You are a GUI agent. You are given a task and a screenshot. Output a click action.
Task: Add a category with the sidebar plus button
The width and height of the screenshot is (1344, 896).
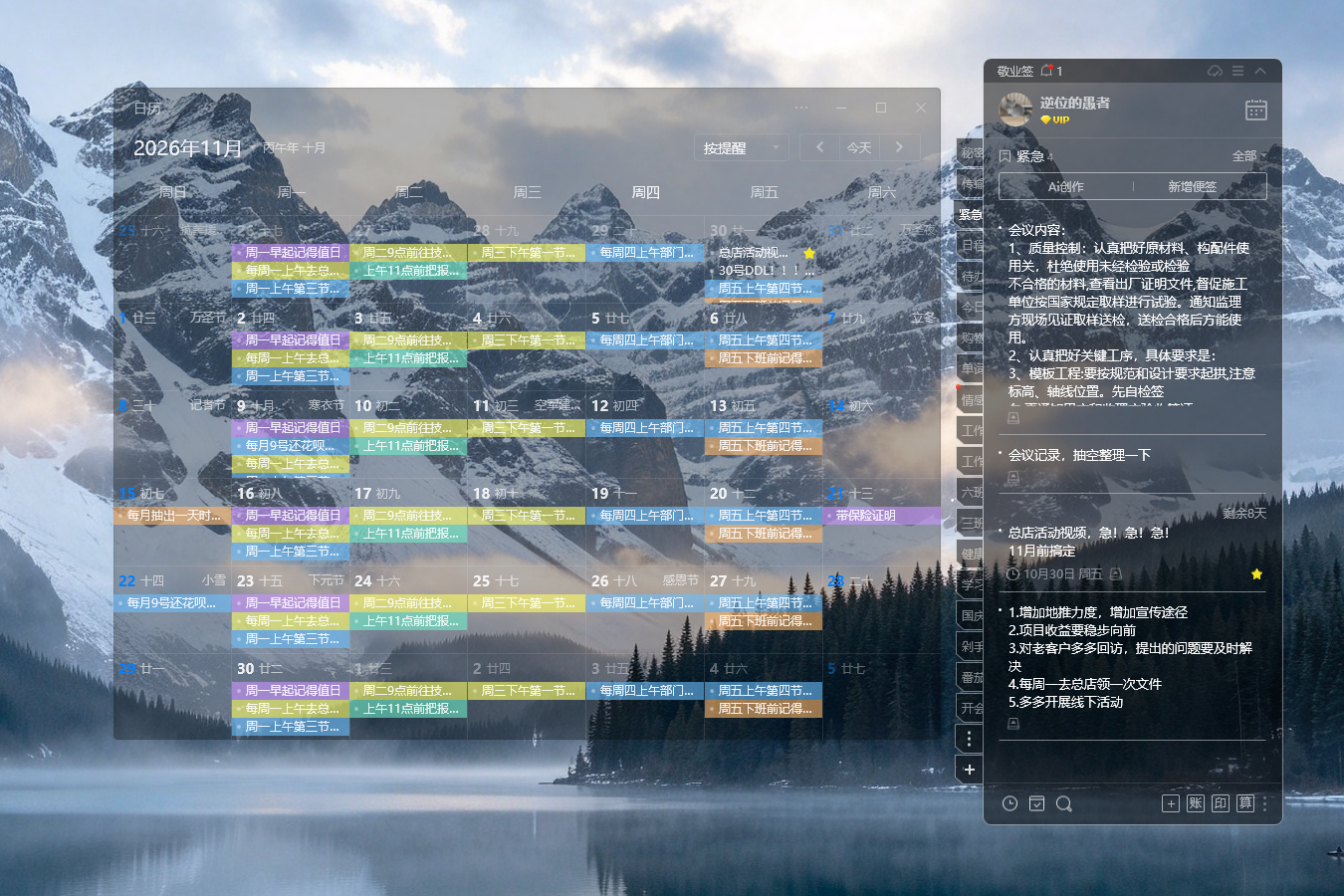969,770
